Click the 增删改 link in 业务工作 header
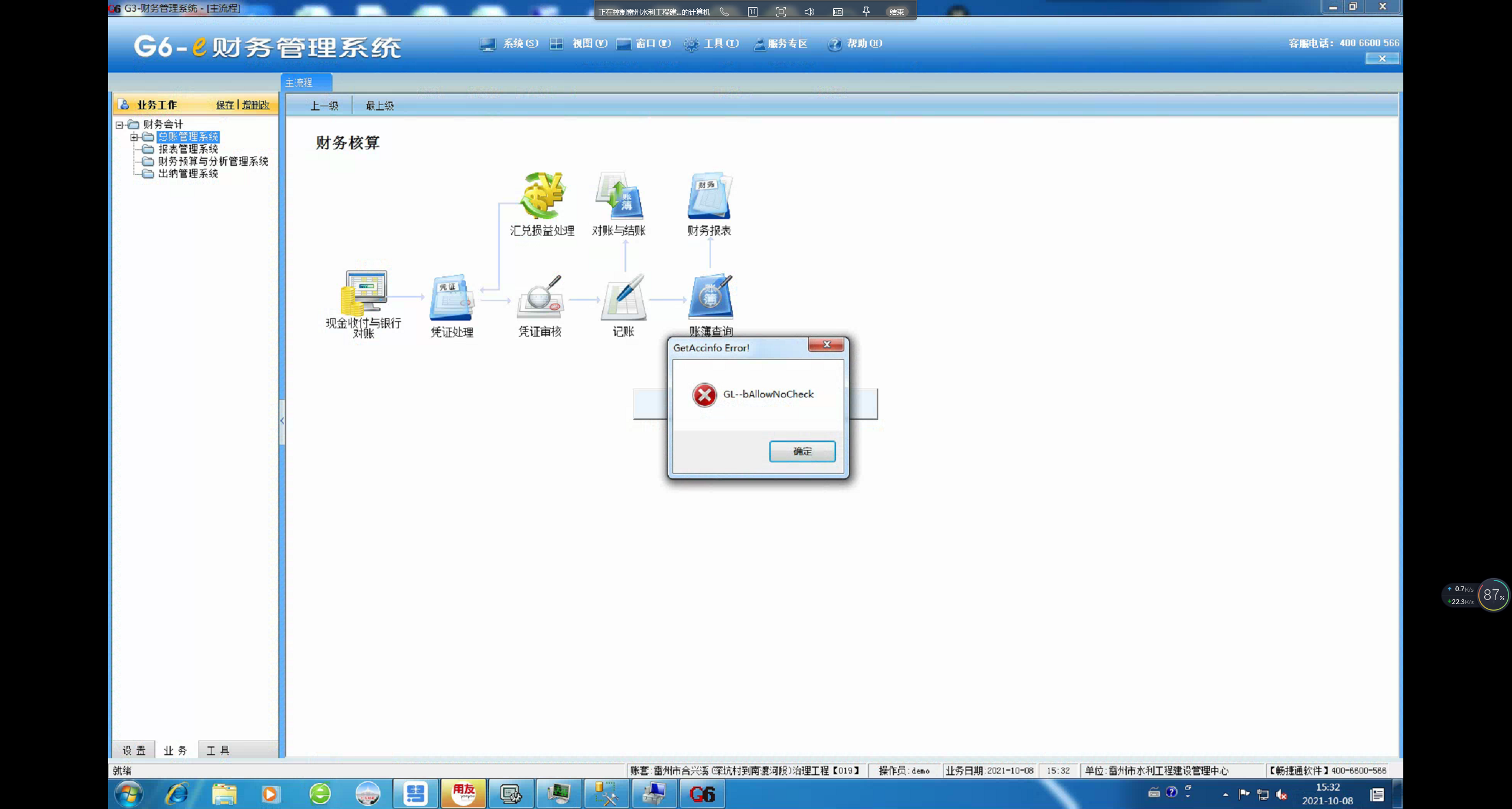Image resolution: width=1512 pixels, height=809 pixels. click(256, 105)
